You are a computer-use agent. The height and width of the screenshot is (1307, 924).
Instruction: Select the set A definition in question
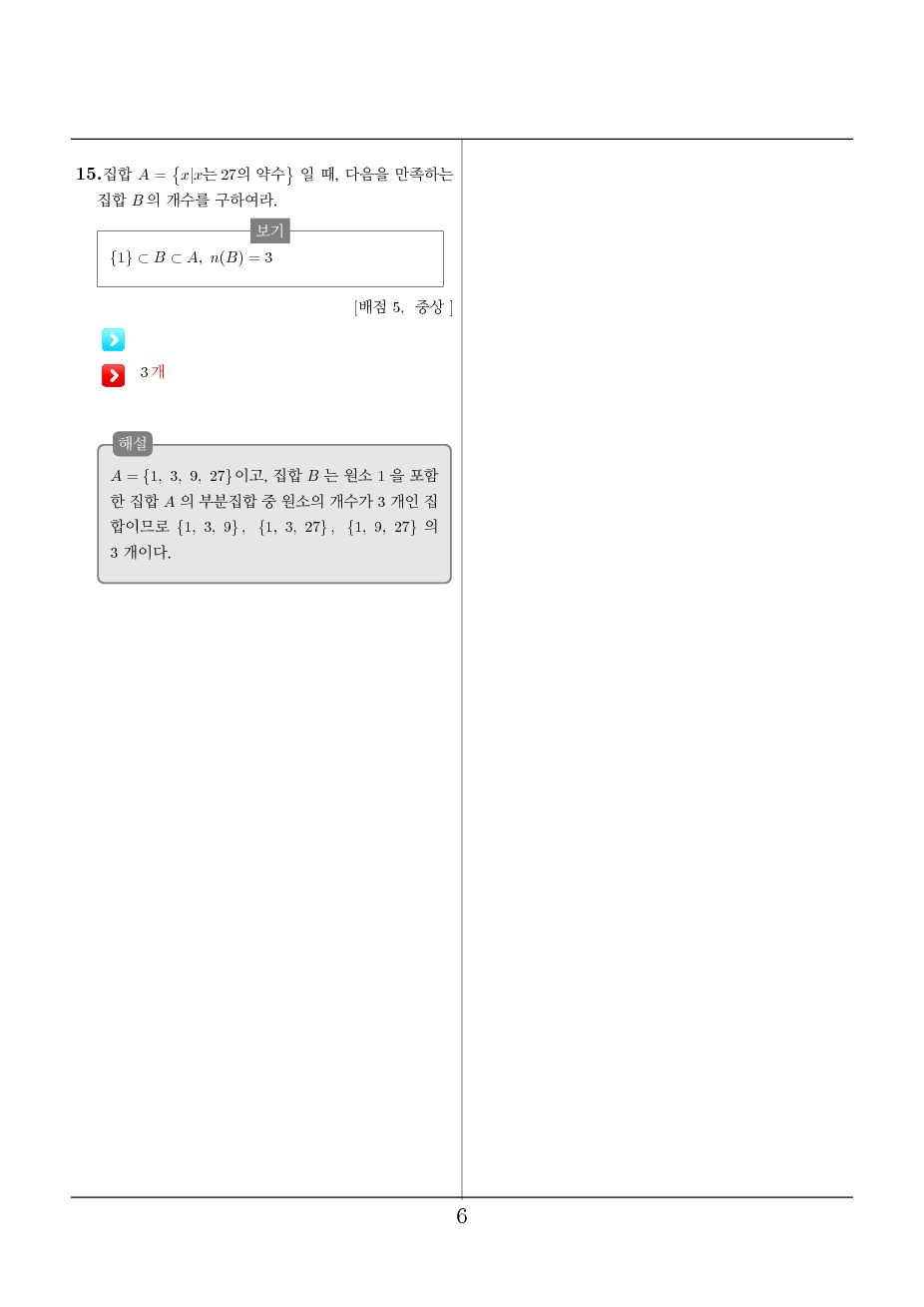point(216,175)
